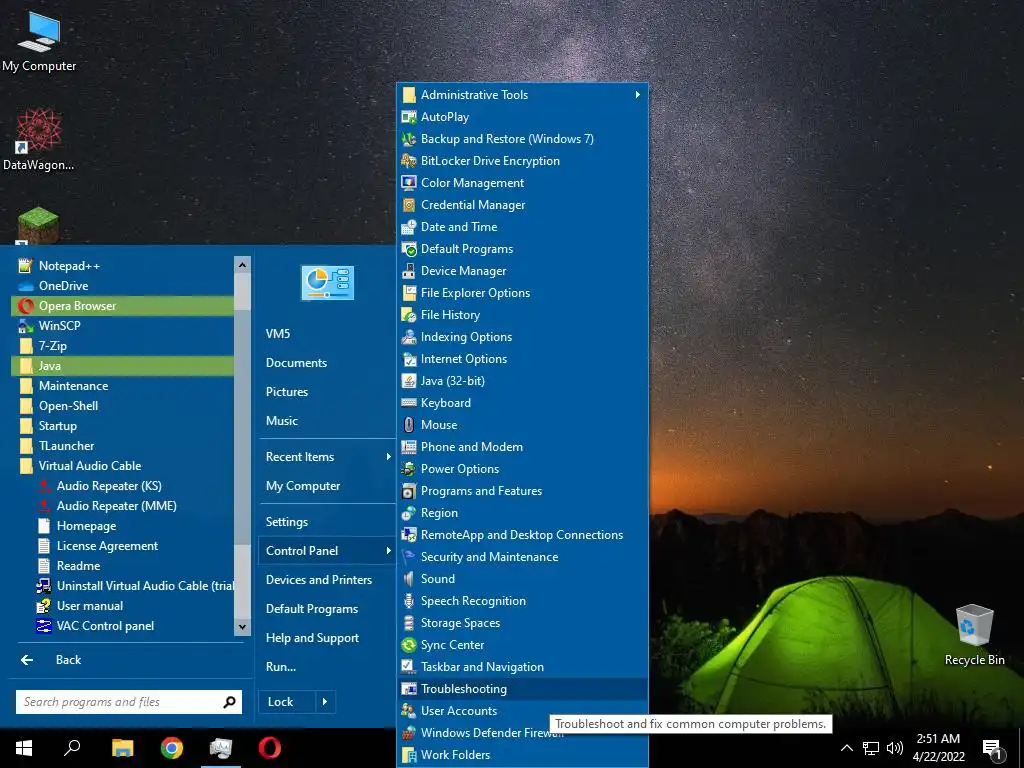Viewport: 1024px width, 768px height.
Task: Open Device Manager icon
Action: click(409, 271)
